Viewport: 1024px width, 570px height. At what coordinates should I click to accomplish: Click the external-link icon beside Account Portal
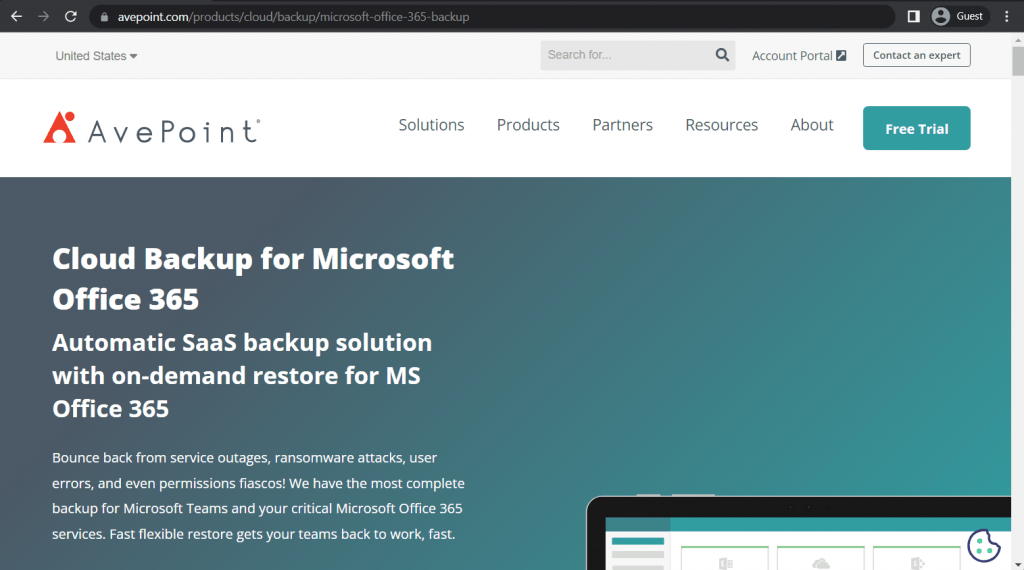point(841,55)
